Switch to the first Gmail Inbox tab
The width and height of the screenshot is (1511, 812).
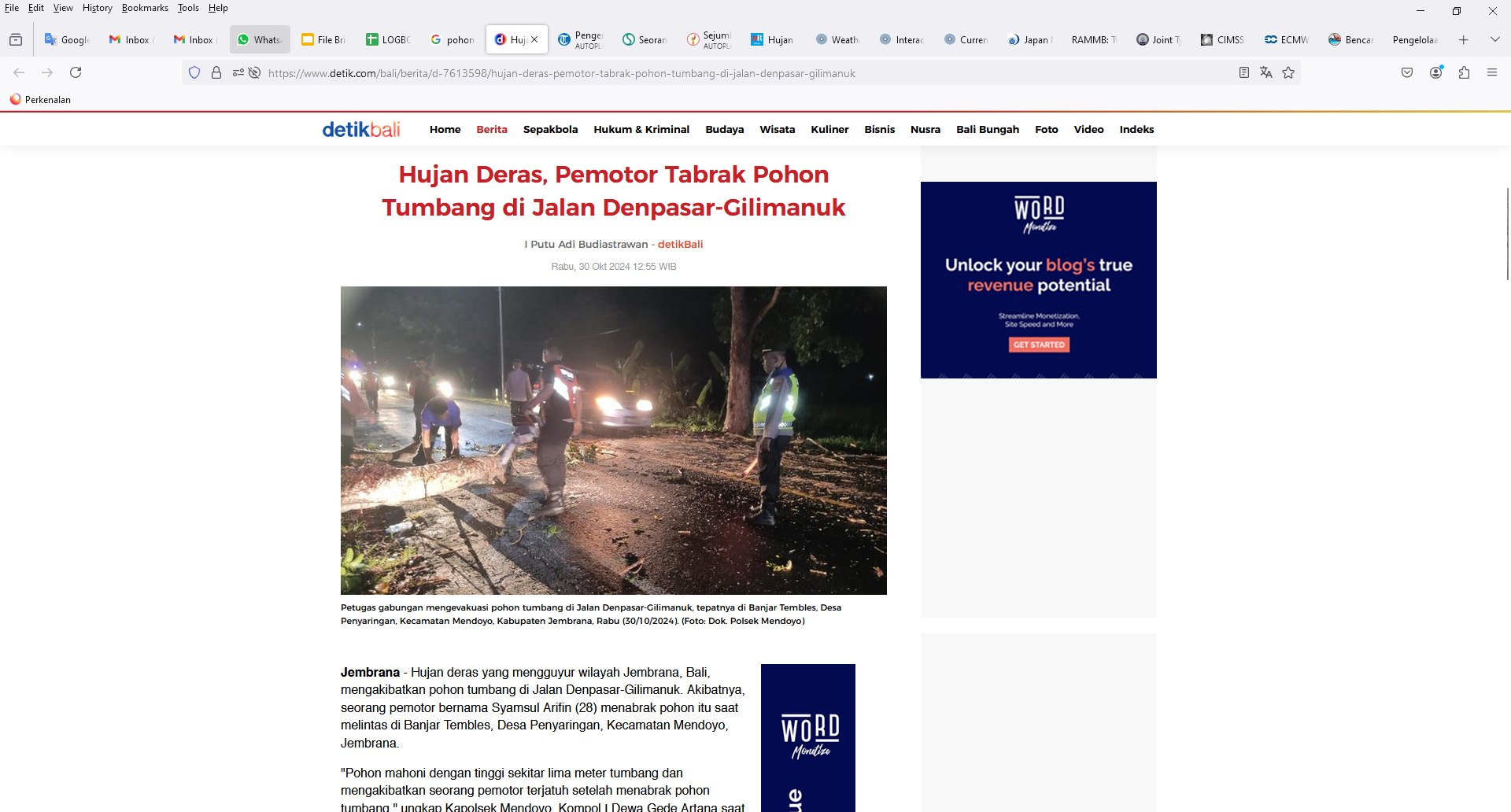click(x=131, y=39)
